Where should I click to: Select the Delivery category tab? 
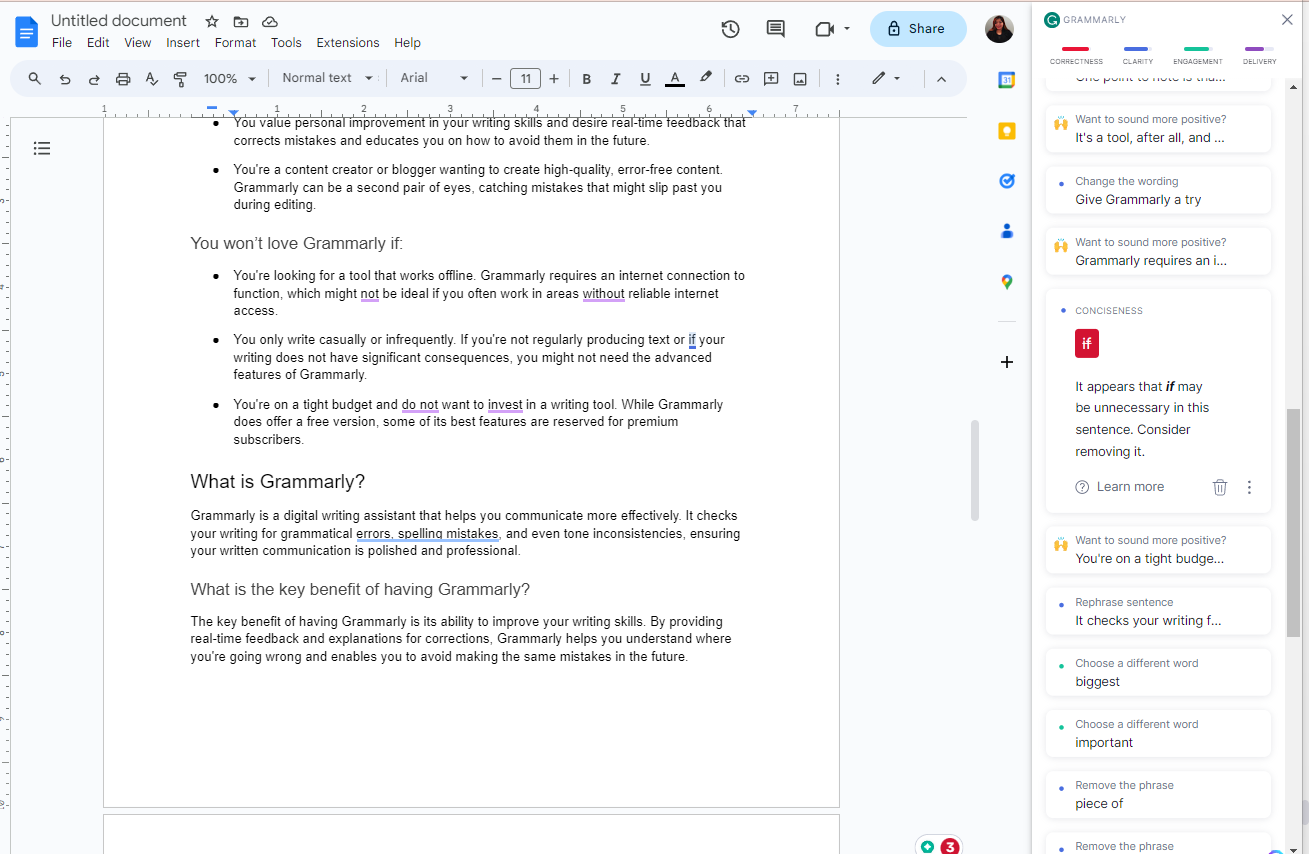tap(1260, 55)
